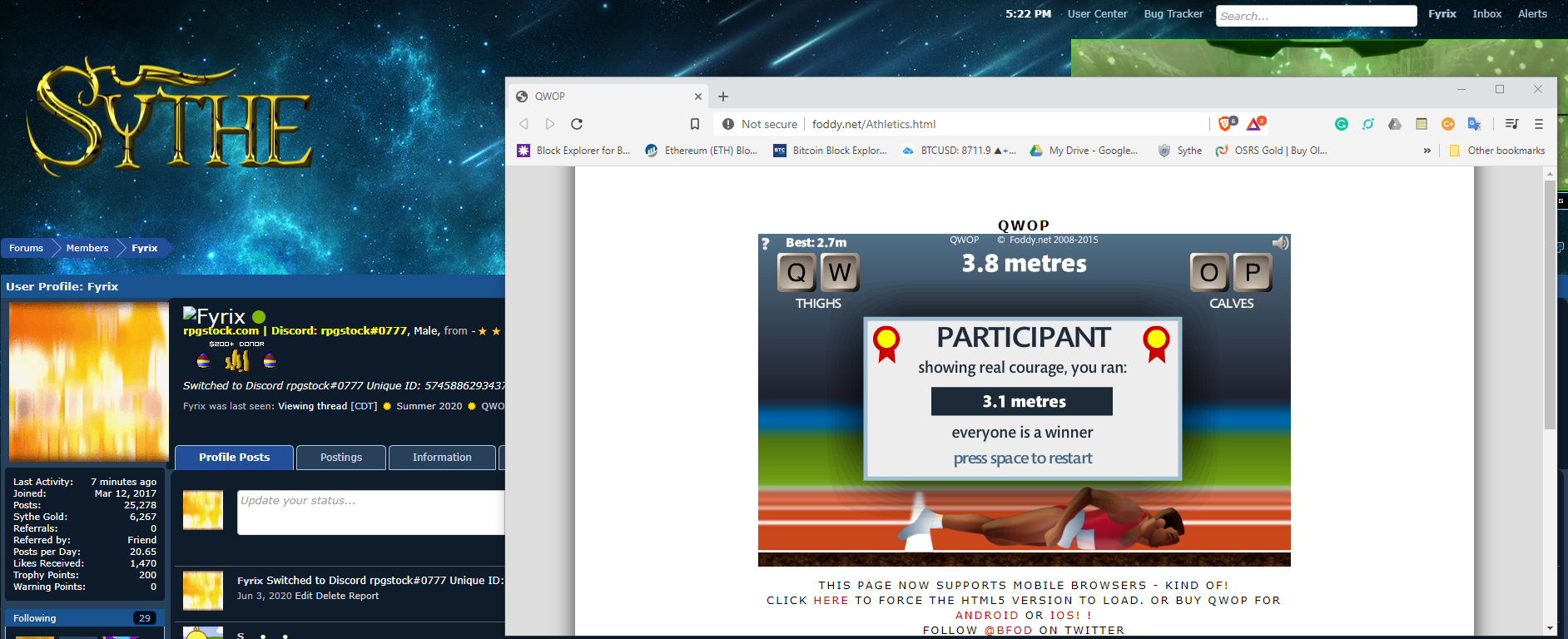Click the ANDROID link

click(x=986, y=616)
